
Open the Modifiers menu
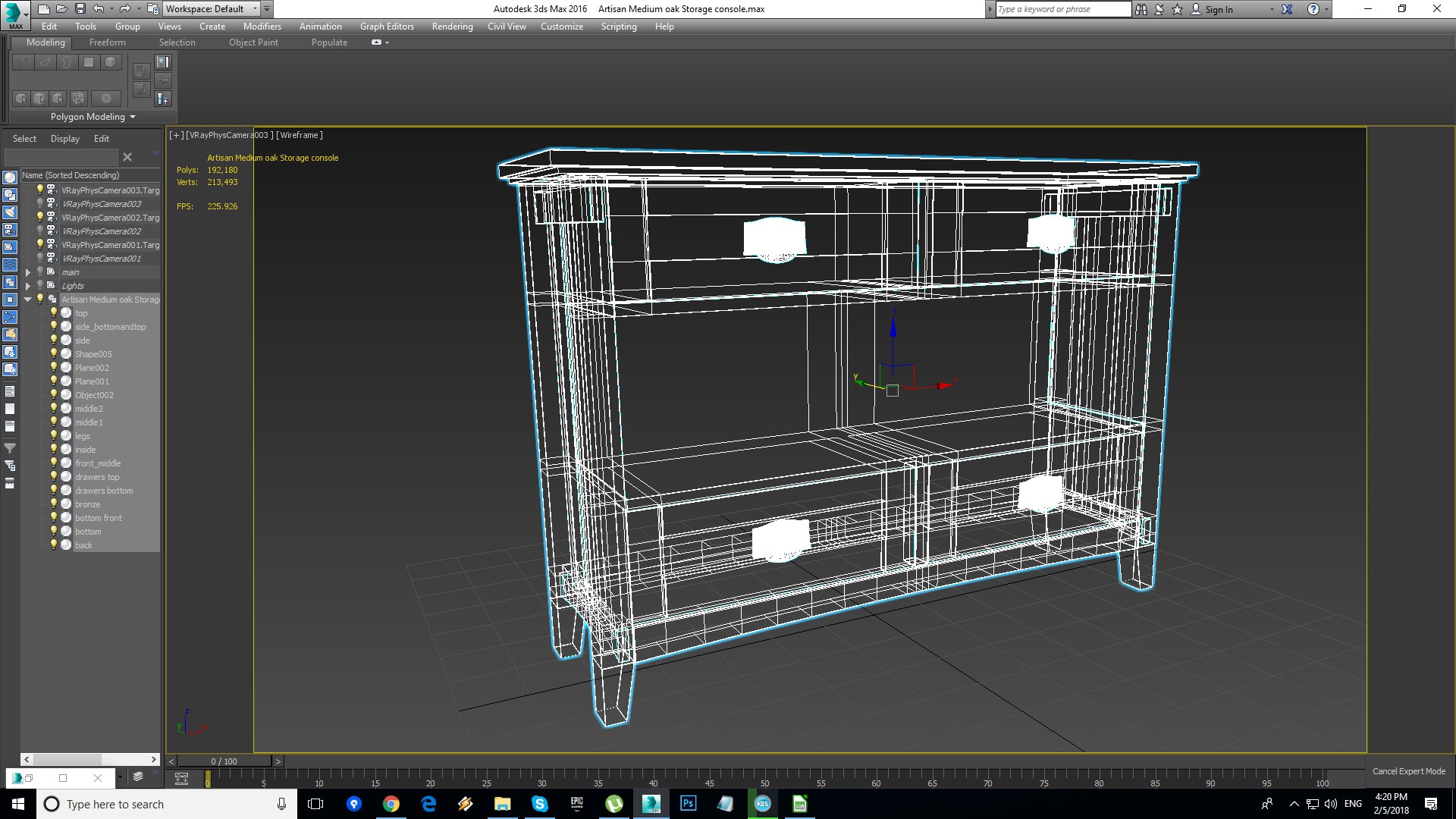262,26
